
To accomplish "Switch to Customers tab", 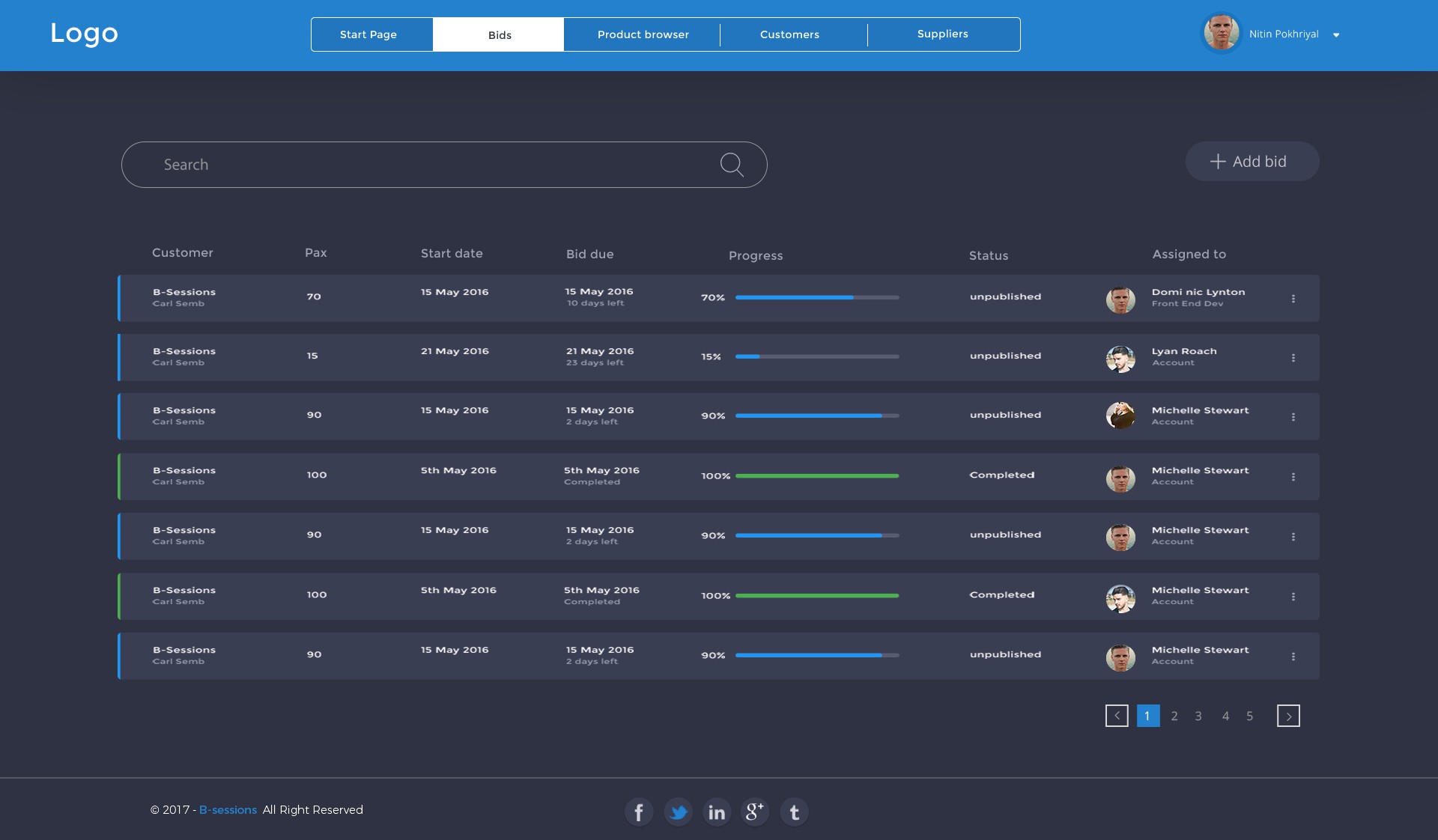I will point(789,34).
